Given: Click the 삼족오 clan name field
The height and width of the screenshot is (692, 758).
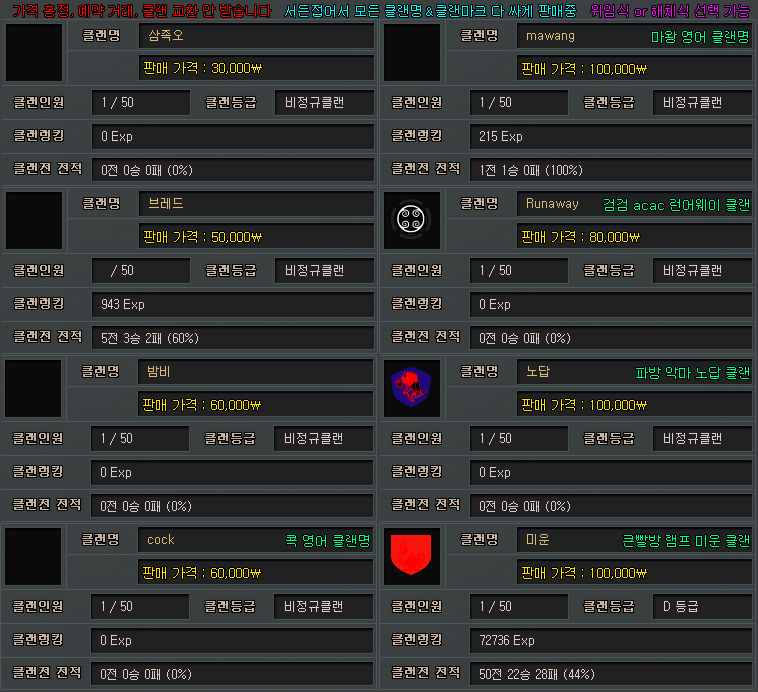Looking at the screenshot, I should point(255,35).
